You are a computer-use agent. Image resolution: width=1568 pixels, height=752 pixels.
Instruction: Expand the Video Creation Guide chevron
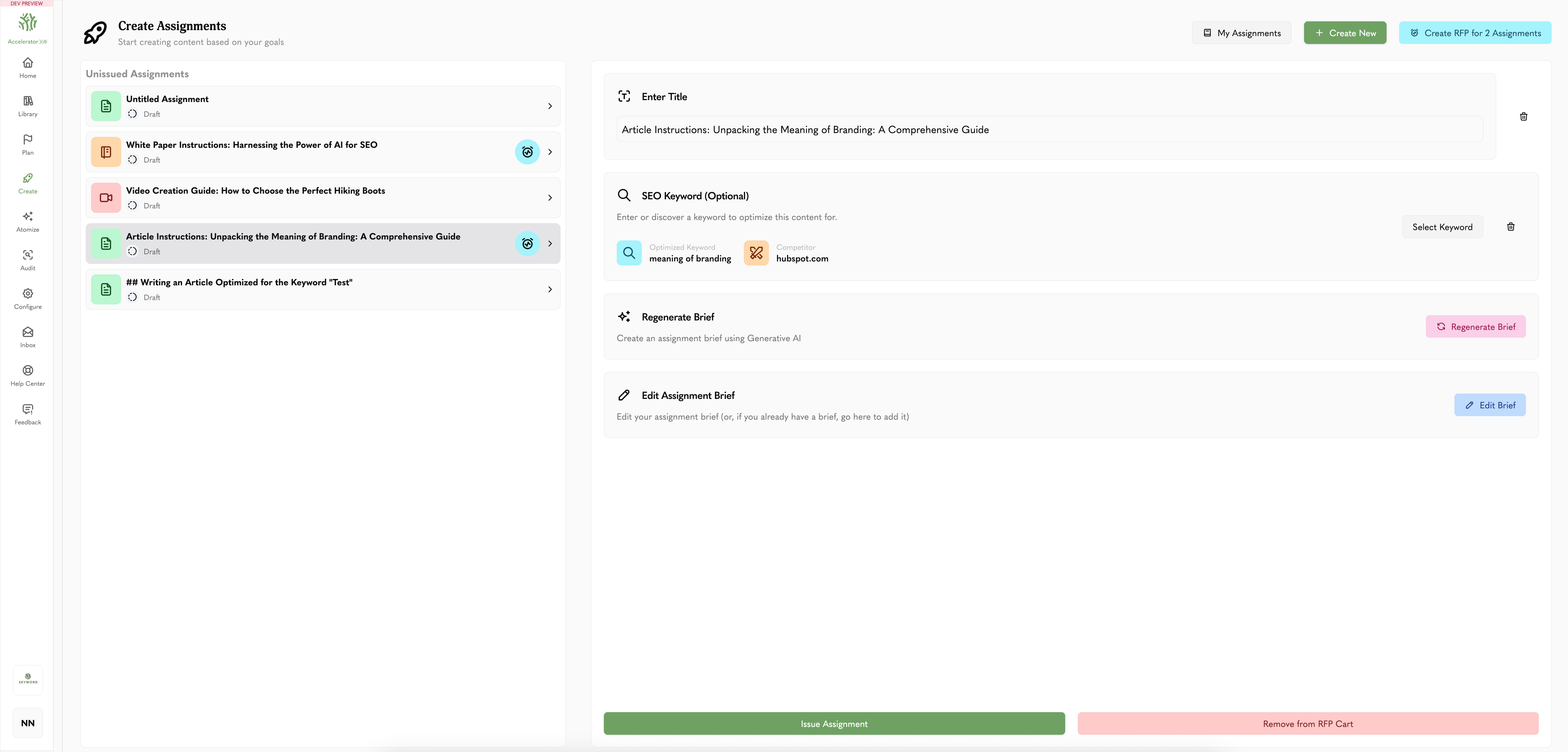(x=550, y=198)
